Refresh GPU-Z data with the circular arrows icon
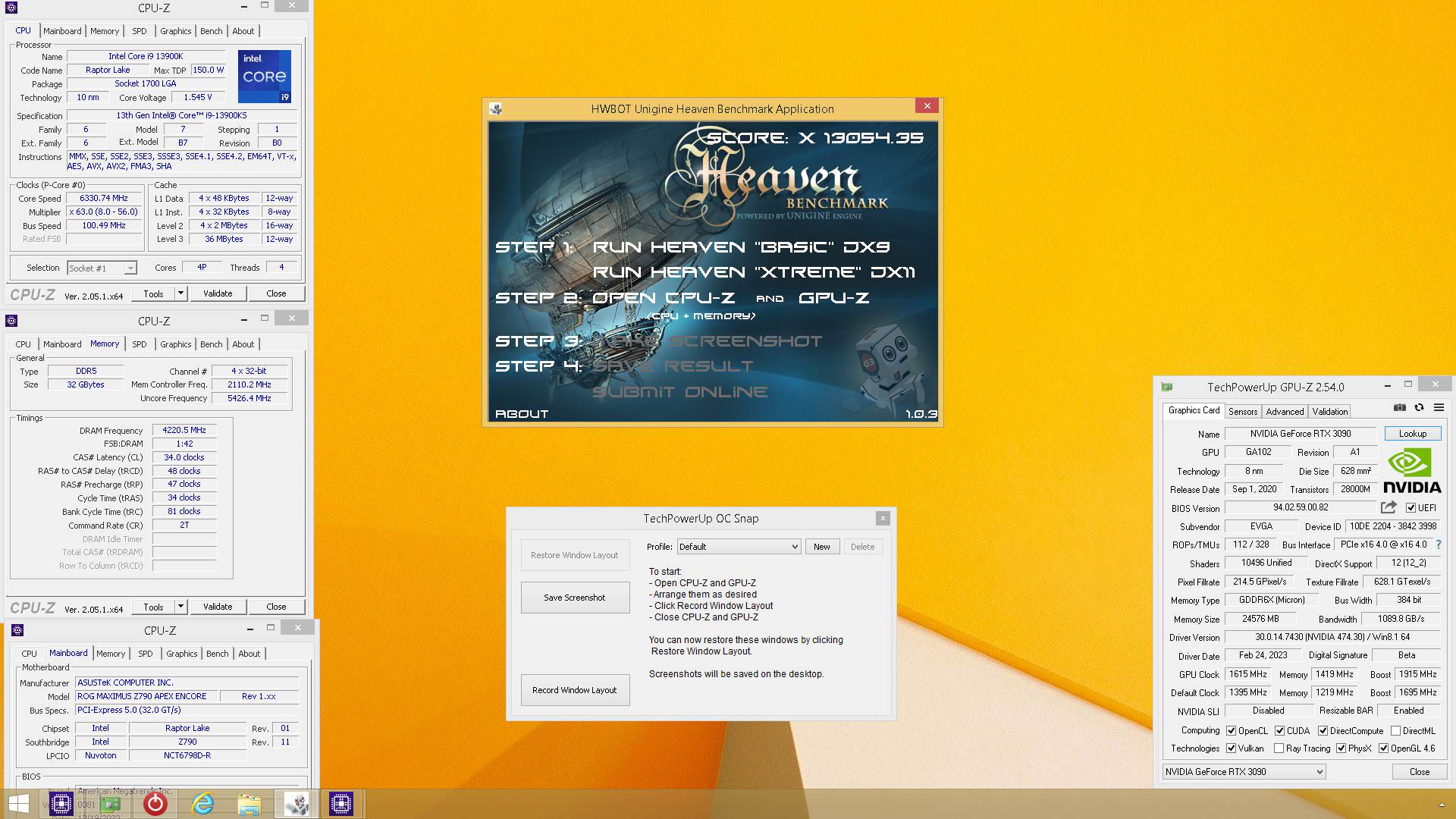The width and height of the screenshot is (1456, 819). (1419, 408)
